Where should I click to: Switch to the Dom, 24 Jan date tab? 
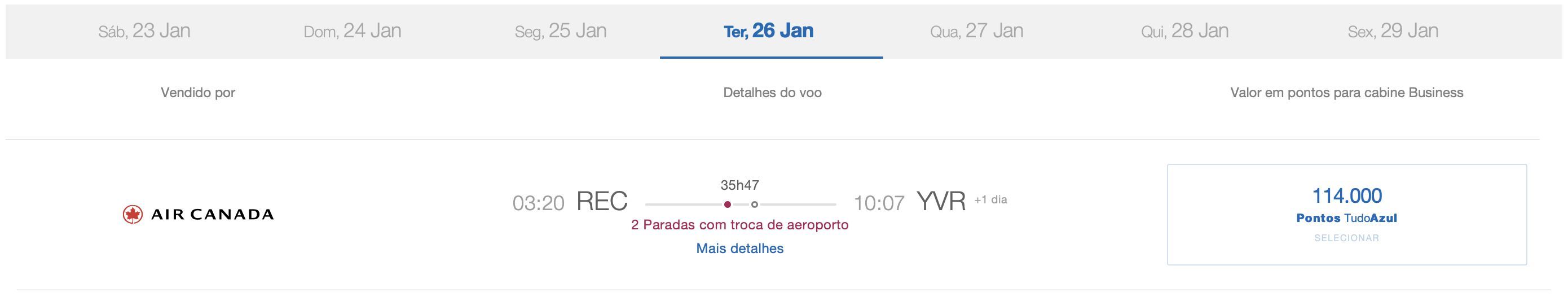point(353,31)
